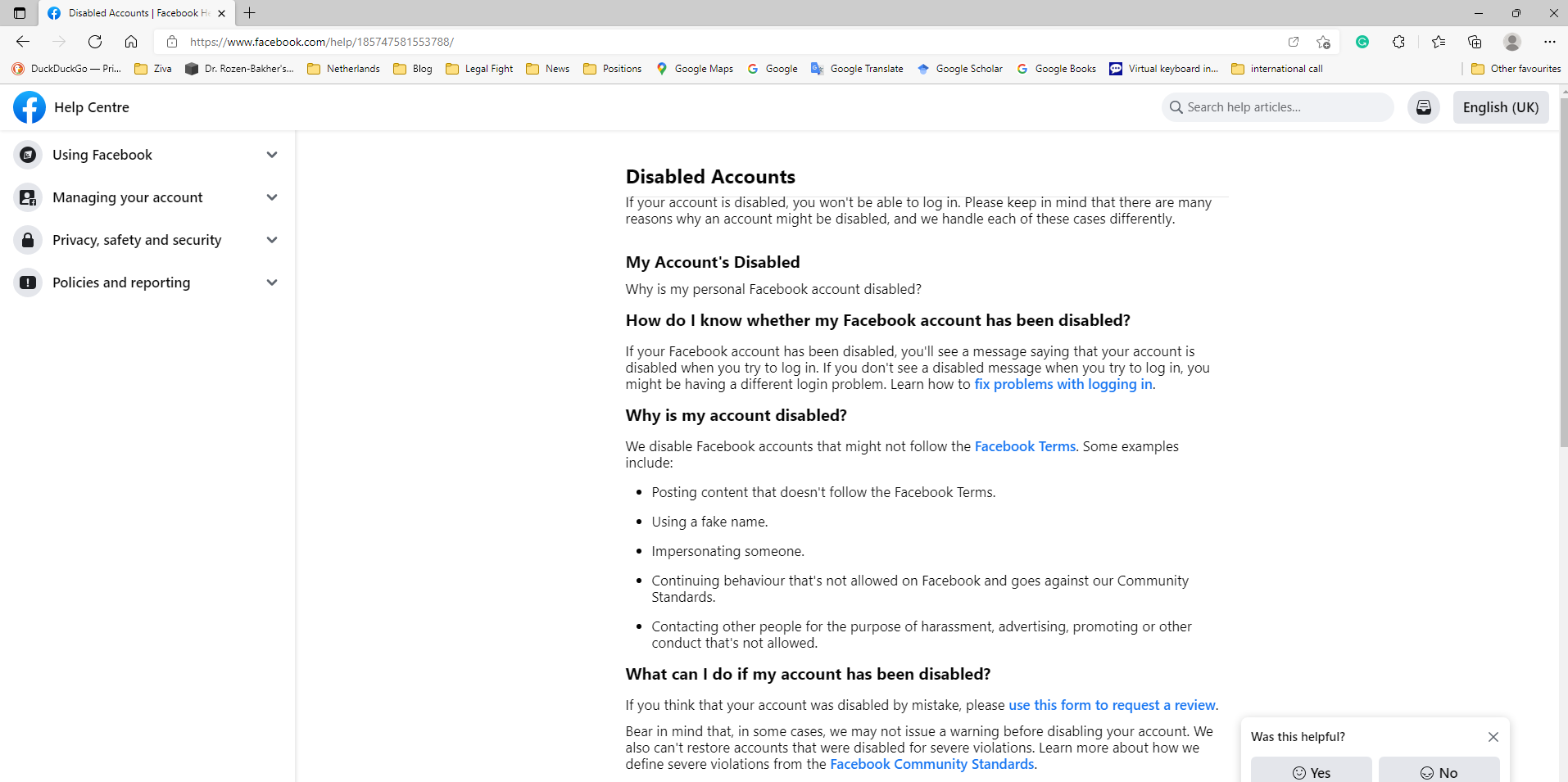The image size is (1568, 782).
Task: Click 'Why is my personal Facebook account disabled?'
Action: pyautogui.click(x=773, y=290)
